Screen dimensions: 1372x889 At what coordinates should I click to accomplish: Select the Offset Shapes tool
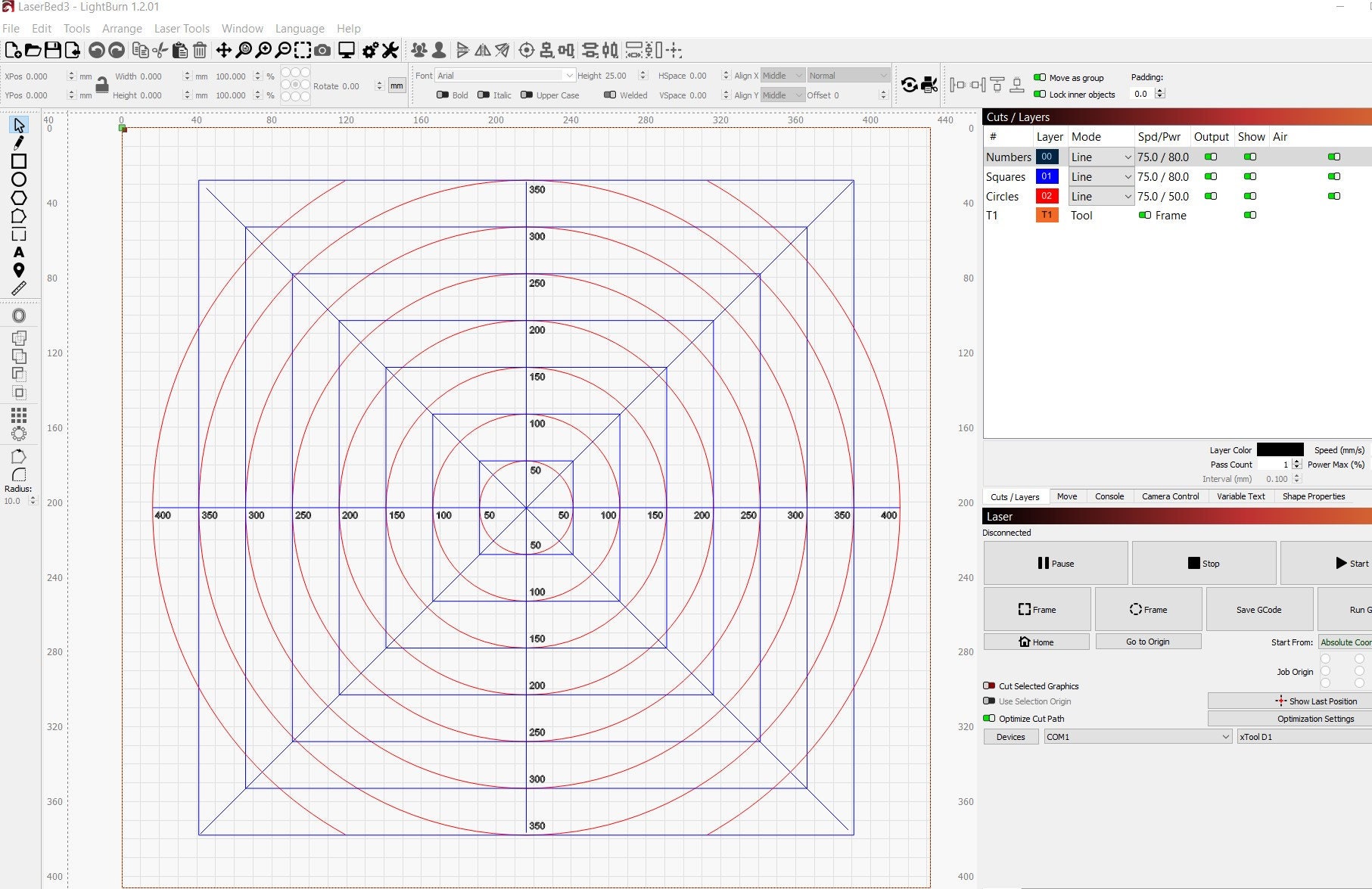[x=19, y=316]
